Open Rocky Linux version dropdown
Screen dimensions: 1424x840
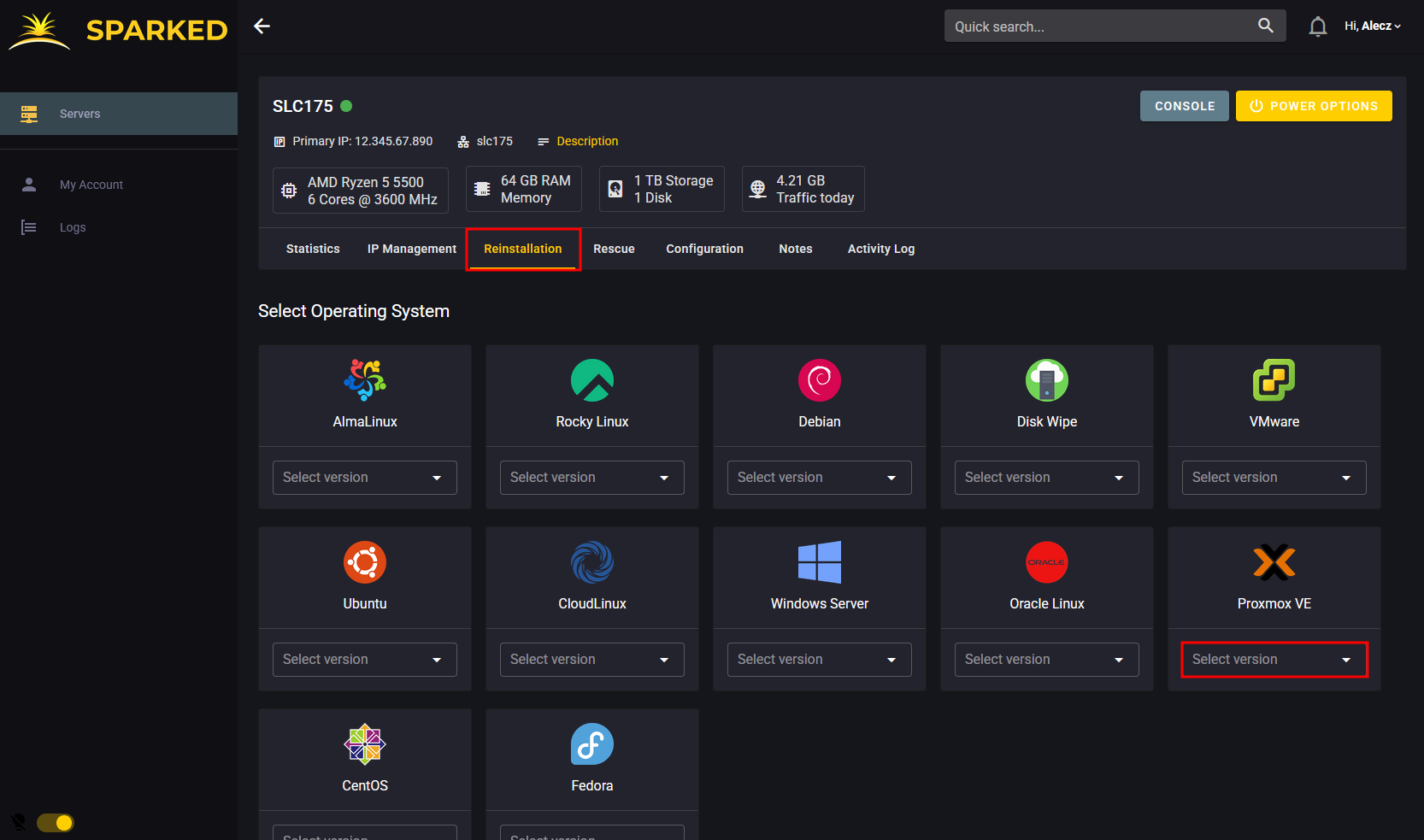pos(592,478)
